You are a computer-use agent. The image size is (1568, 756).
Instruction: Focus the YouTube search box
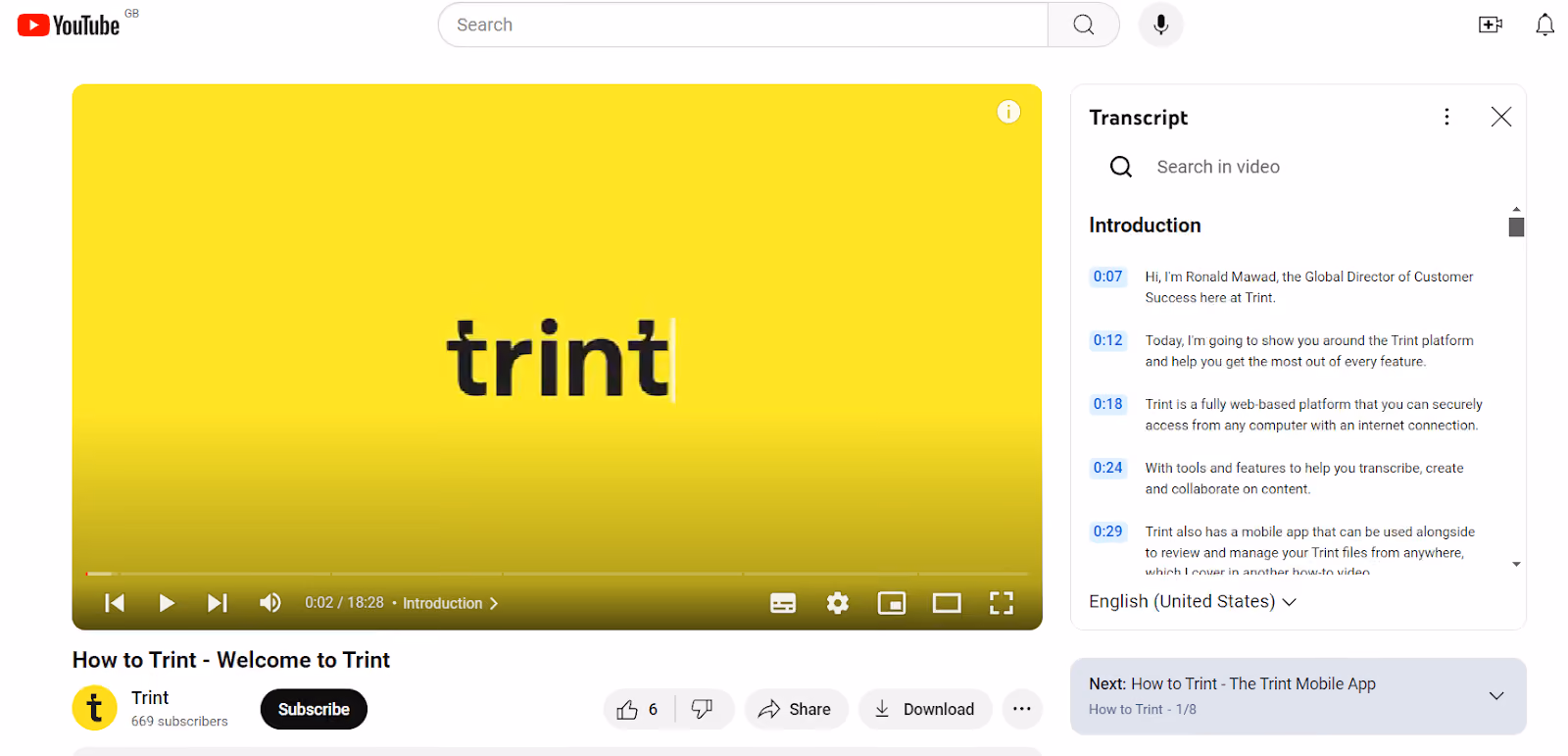(743, 25)
